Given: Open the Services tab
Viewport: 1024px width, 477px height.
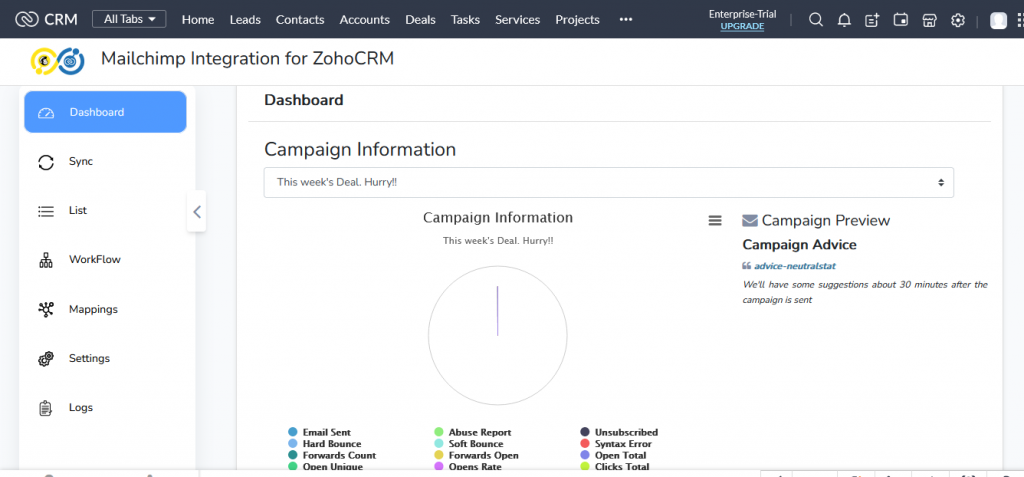Looking at the screenshot, I should (517, 20).
